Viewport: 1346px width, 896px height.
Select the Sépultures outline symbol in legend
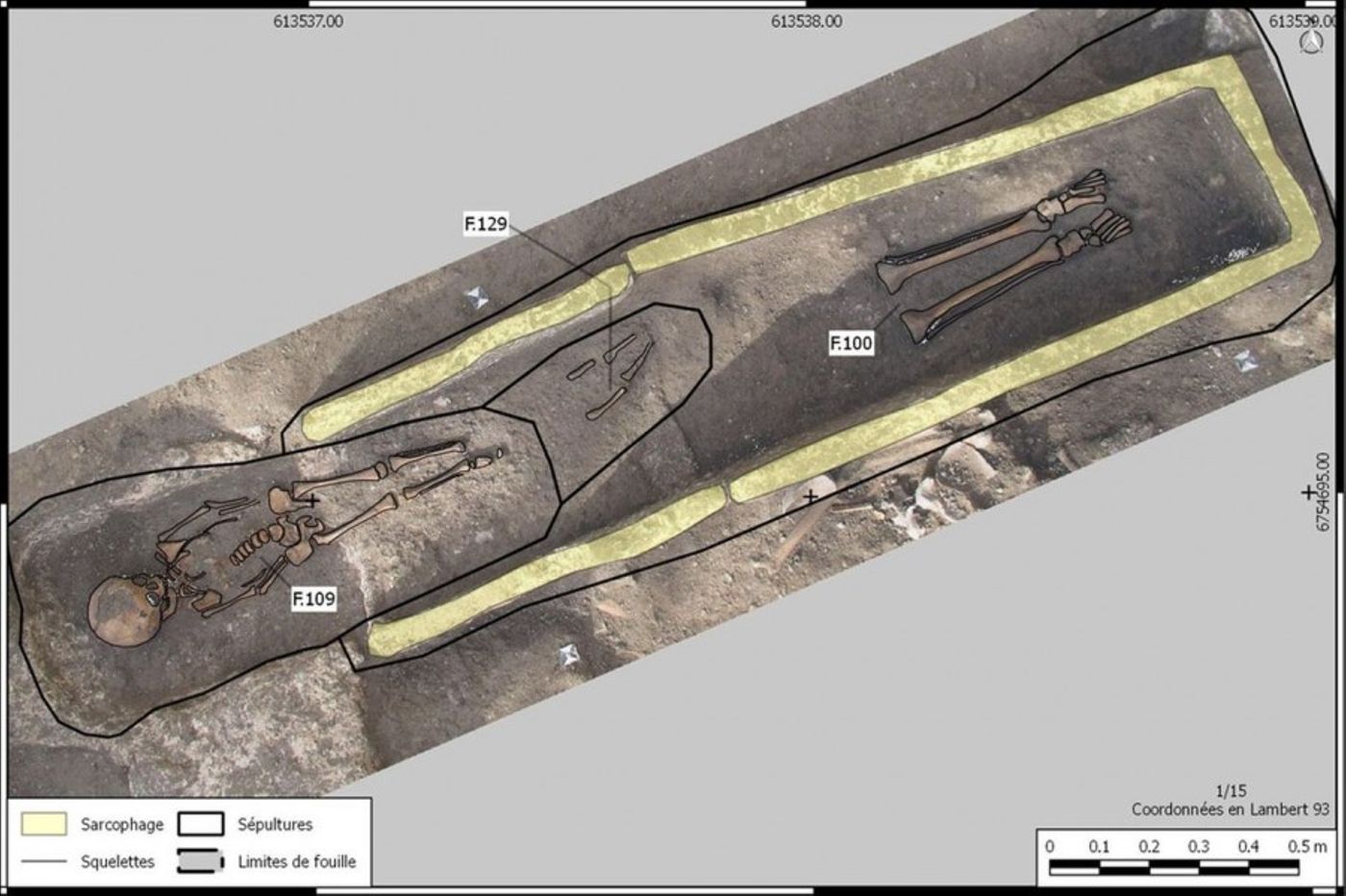(x=201, y=824)
